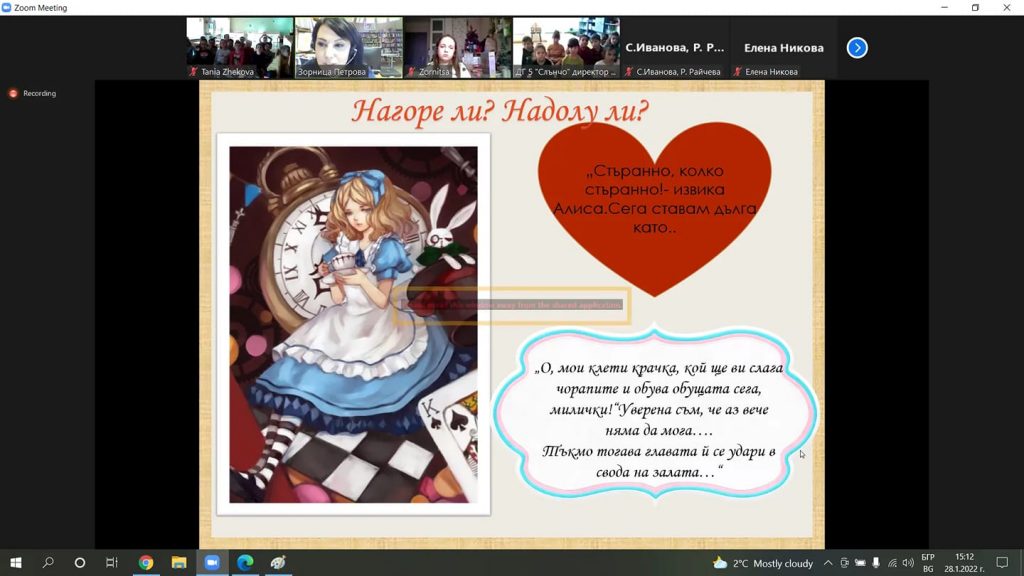Click the blue-pink framed quote box
1024x576 pixels.
(x=655, y=413)
